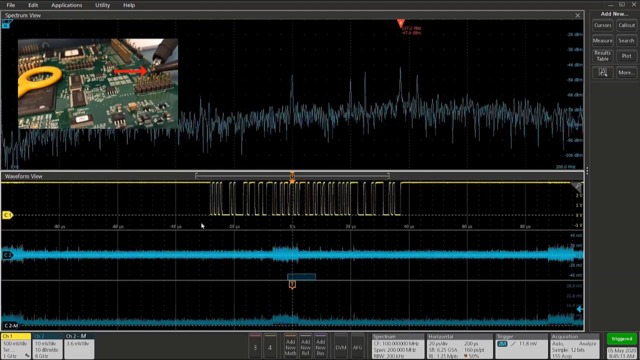Open the Trigger settings badge
The image size is (640, 360).
521,346
